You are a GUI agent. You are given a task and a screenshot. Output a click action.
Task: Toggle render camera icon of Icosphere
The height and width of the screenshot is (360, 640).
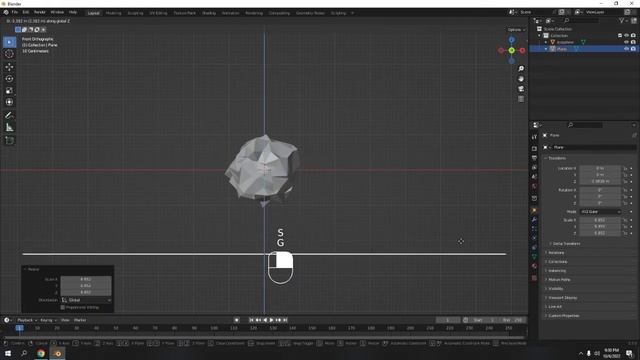(x=633, y=42)
